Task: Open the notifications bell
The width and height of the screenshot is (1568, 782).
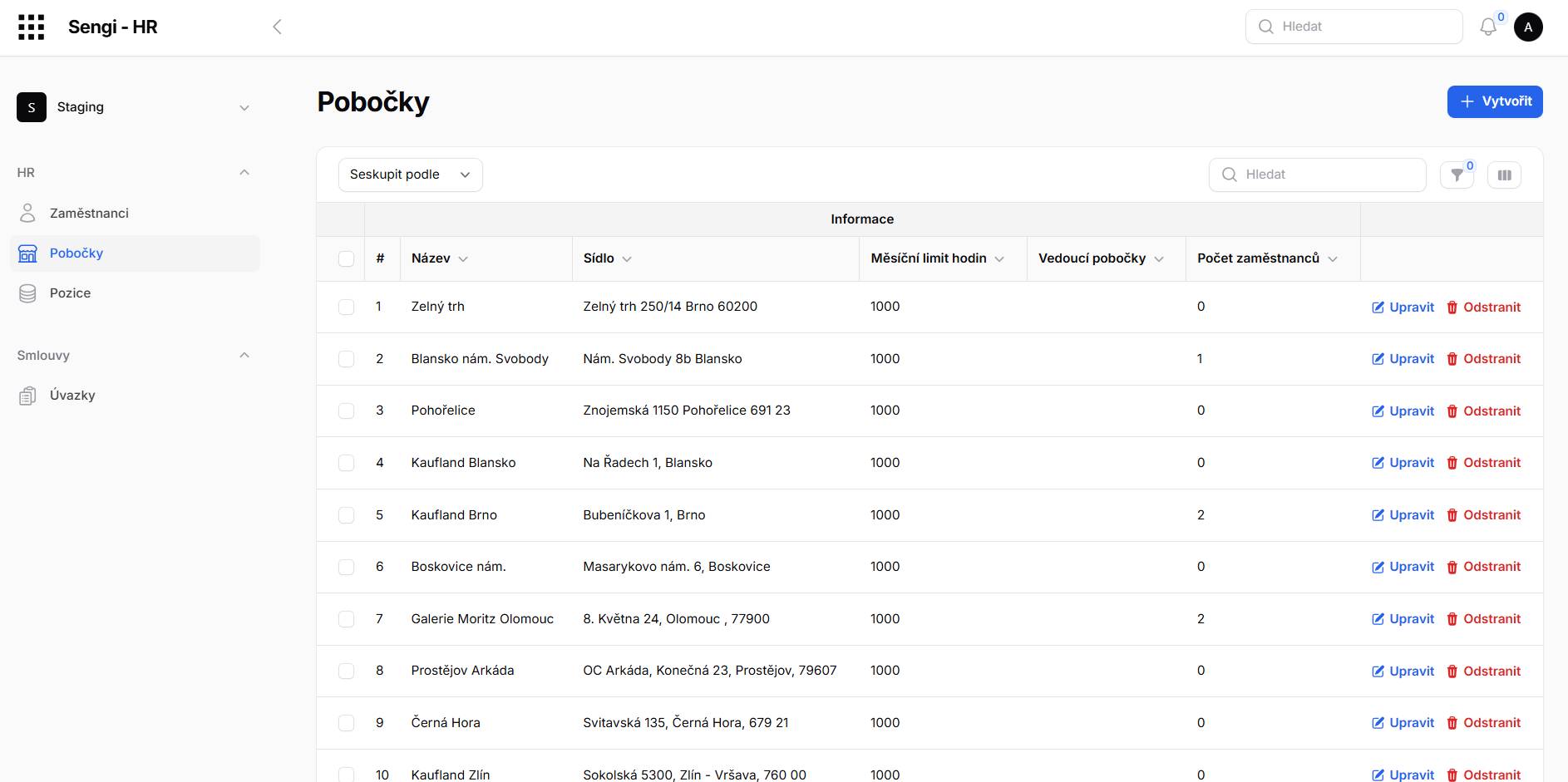Action: 1488,27
